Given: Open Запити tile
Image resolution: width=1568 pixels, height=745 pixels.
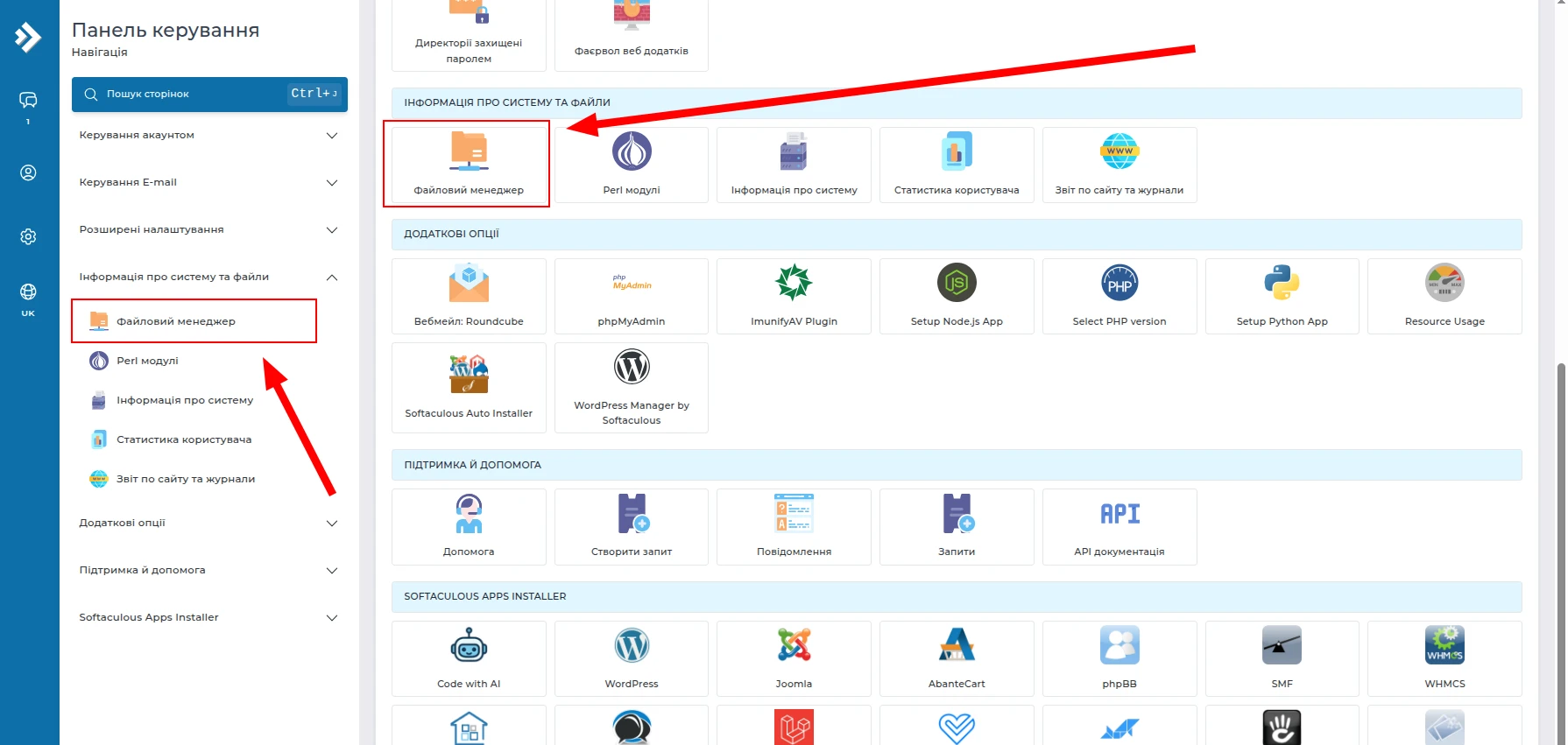Looking at the screenshot, I should 957,527.
